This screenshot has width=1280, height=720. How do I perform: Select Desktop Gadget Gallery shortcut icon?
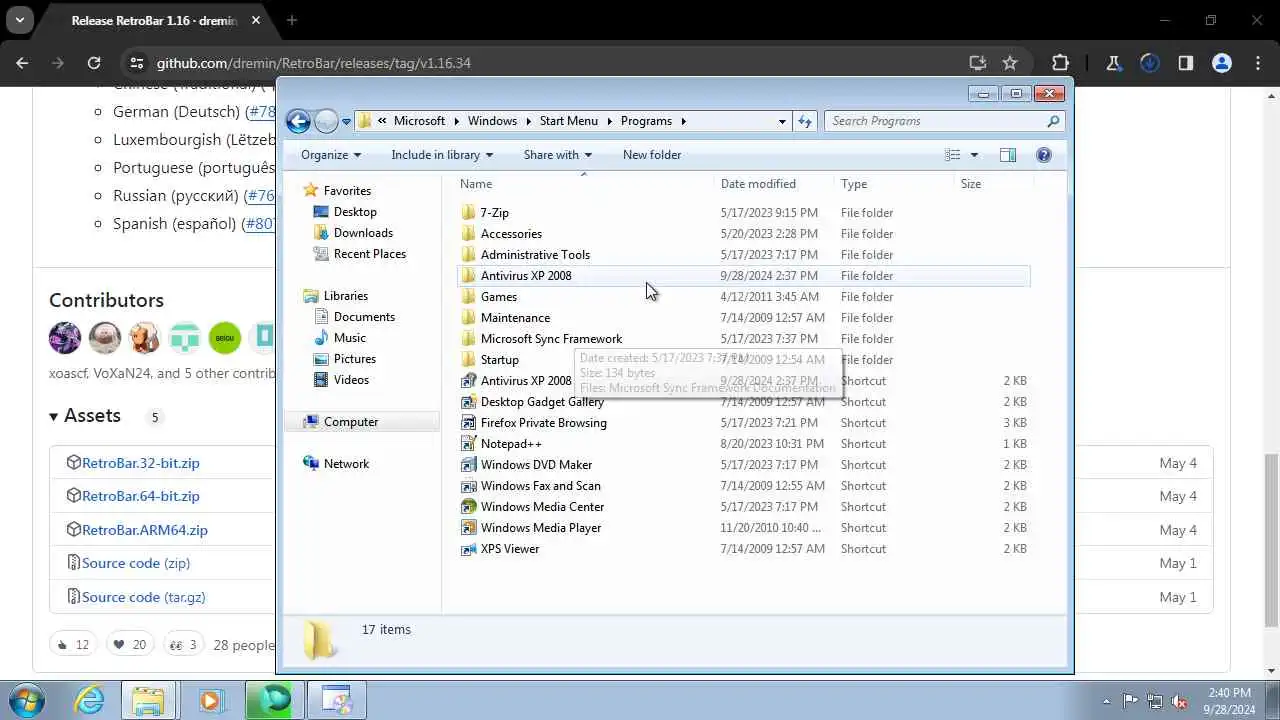(468, 402)
